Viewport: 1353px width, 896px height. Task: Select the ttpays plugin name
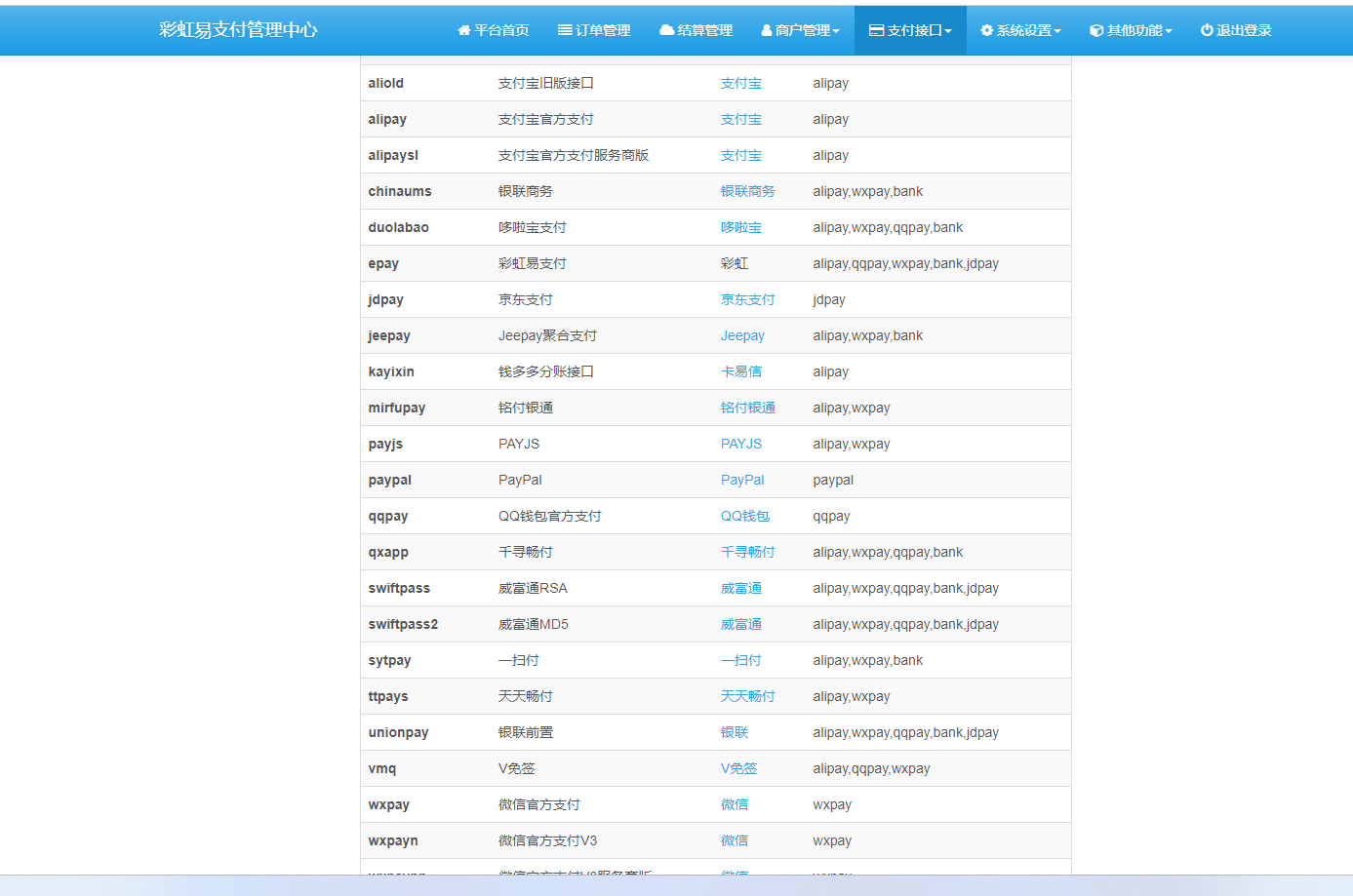click(x=388, y=697)
